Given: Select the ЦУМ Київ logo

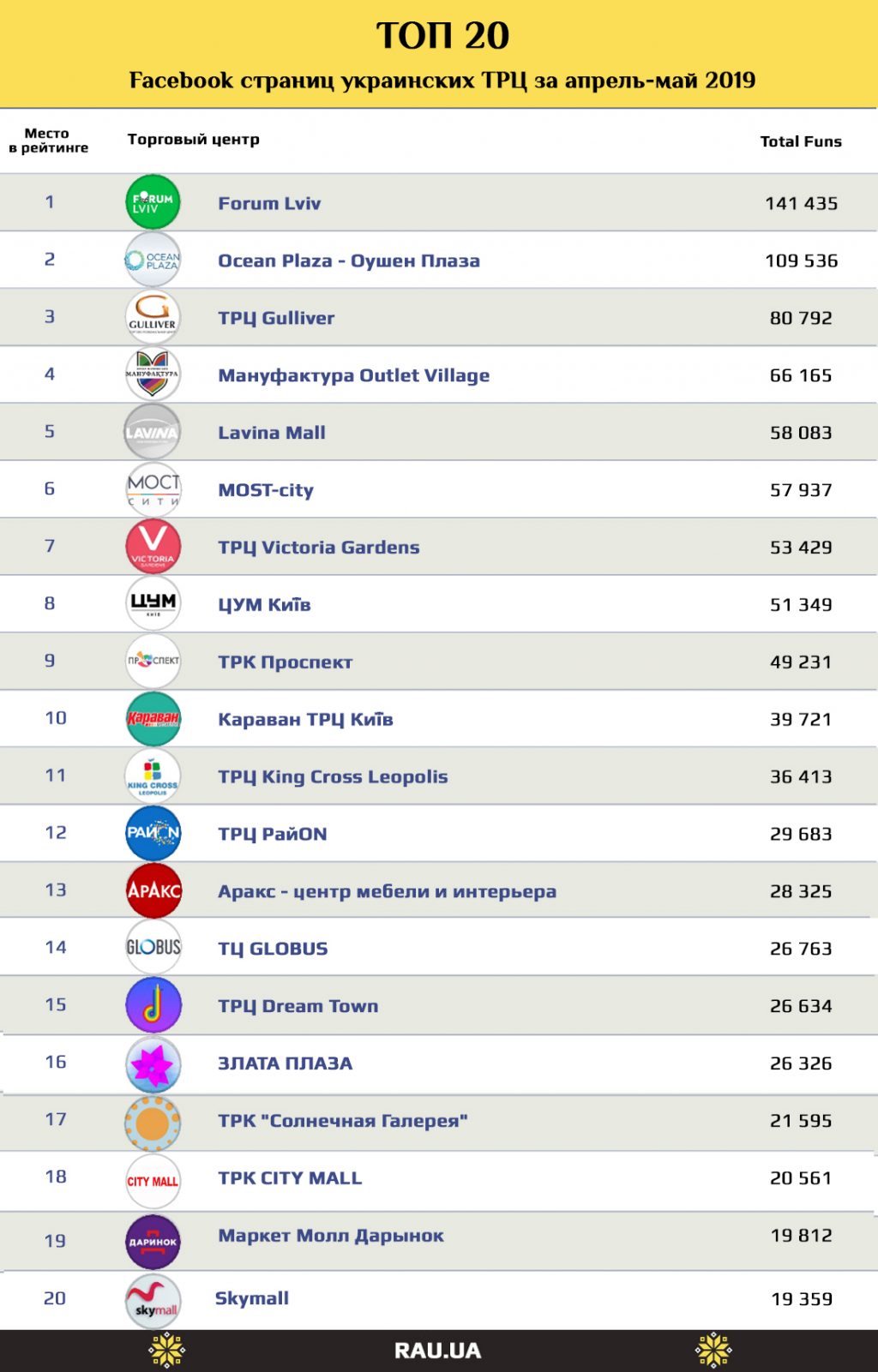Looking at the screenshot, I should [x=153, y=604].
